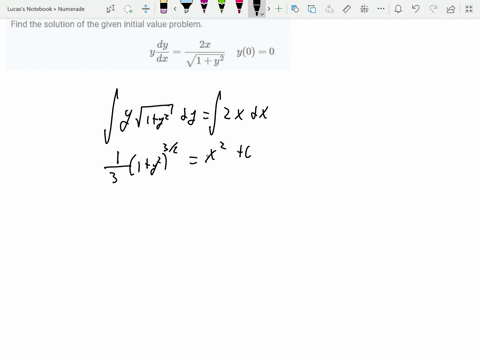480x360 pixels.
Task: Toggle the Ruler tool
Action: (x=347, y=9)
